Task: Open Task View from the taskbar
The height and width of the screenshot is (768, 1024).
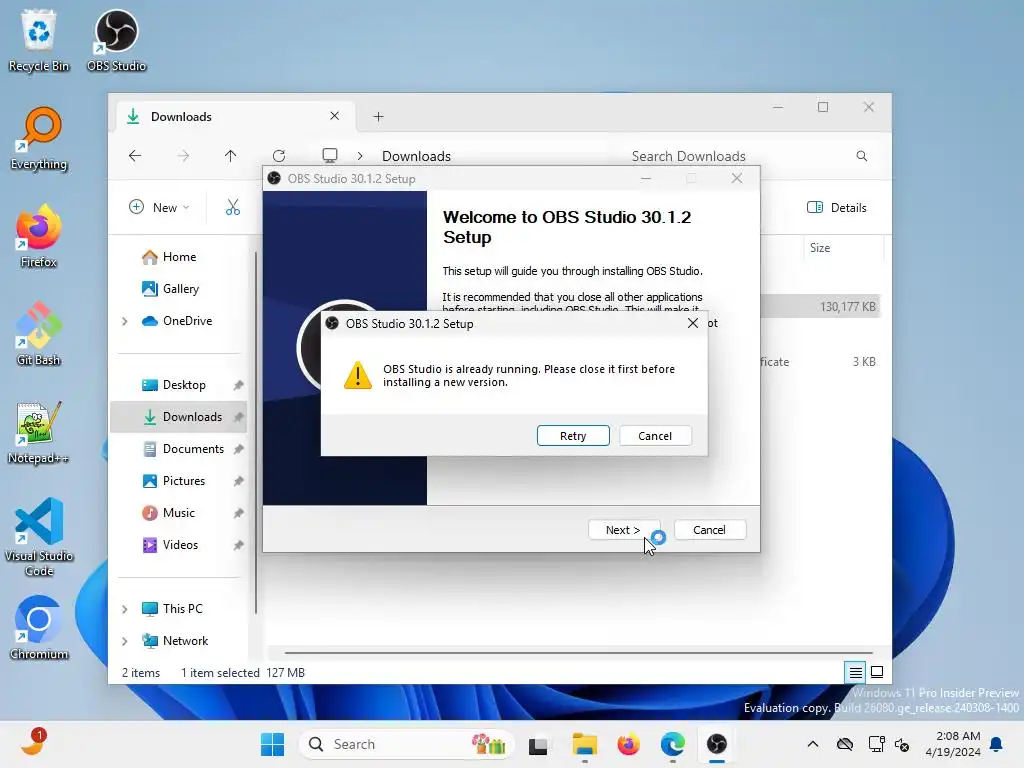Action: pyautogui.click(x=538, y=744)
